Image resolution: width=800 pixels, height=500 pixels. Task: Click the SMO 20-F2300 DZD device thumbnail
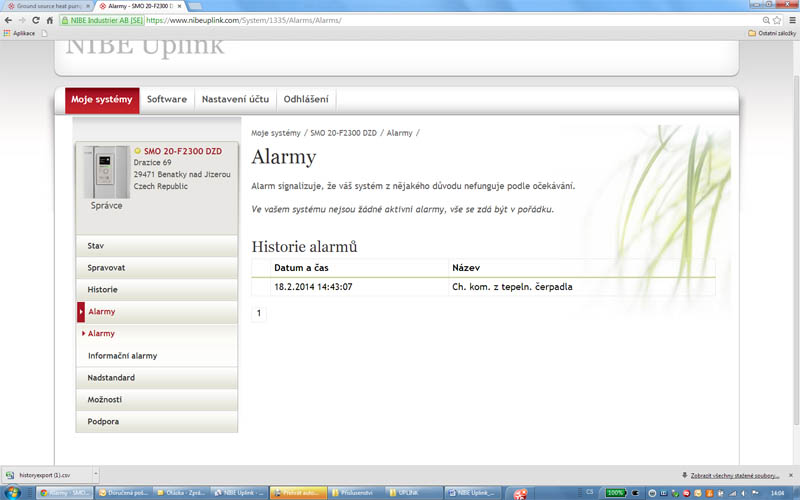pos(106,172)
